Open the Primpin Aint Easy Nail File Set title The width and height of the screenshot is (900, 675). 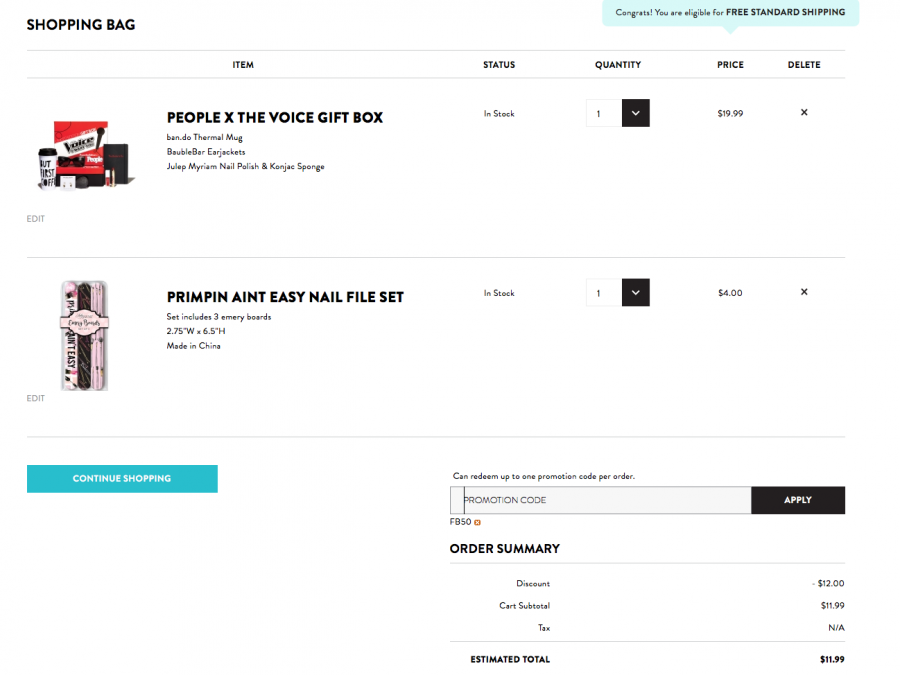point(285,297)
